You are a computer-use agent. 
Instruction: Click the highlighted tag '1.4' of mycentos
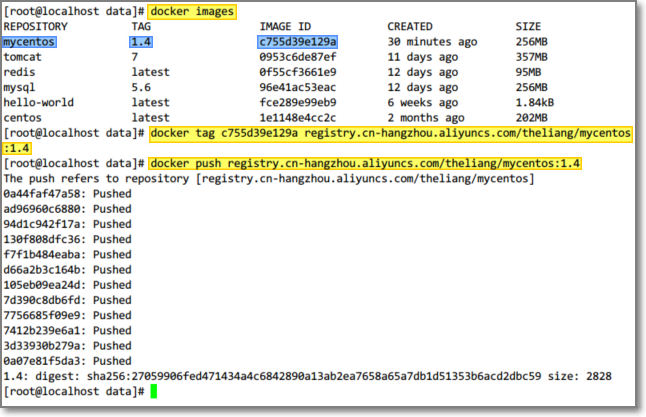[x=141, y=42]
